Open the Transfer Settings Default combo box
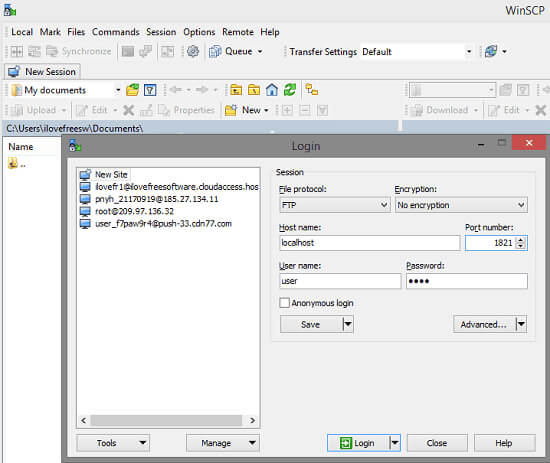The image size is (550, 463). pyautogui.click(x=417, y=52)
